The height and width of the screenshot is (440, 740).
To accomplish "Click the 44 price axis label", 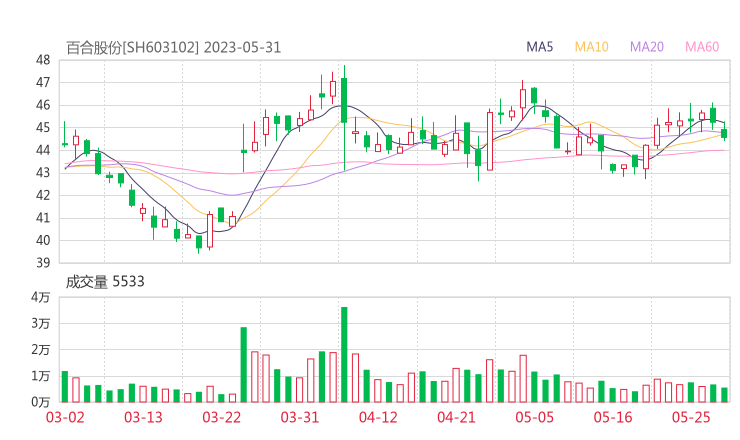I will coord(43,150).
